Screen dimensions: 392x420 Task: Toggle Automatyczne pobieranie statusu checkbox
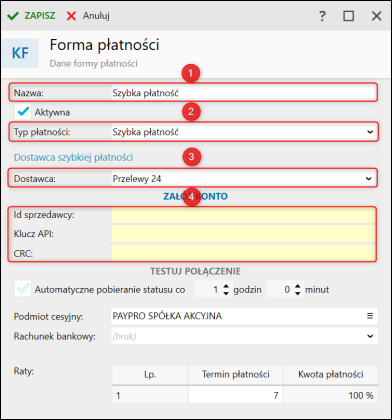point(23,289)
